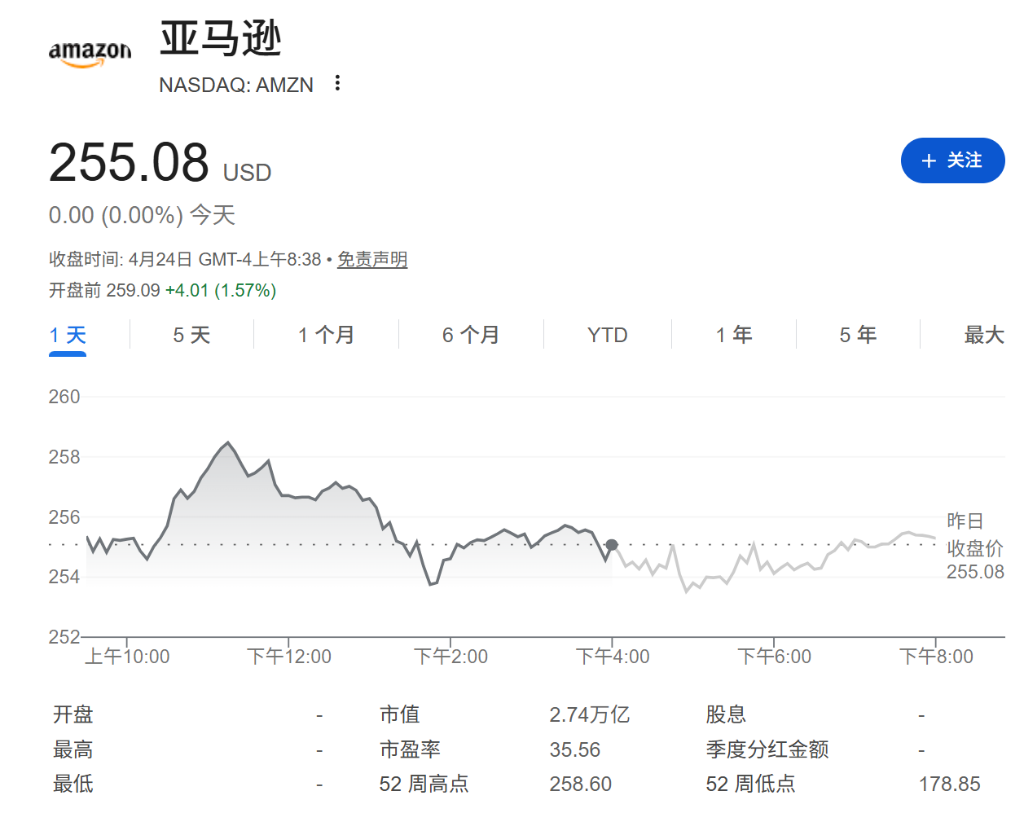Click the chart peak near 258
This screenshot has width=1024, height=814.
(228, 442)
